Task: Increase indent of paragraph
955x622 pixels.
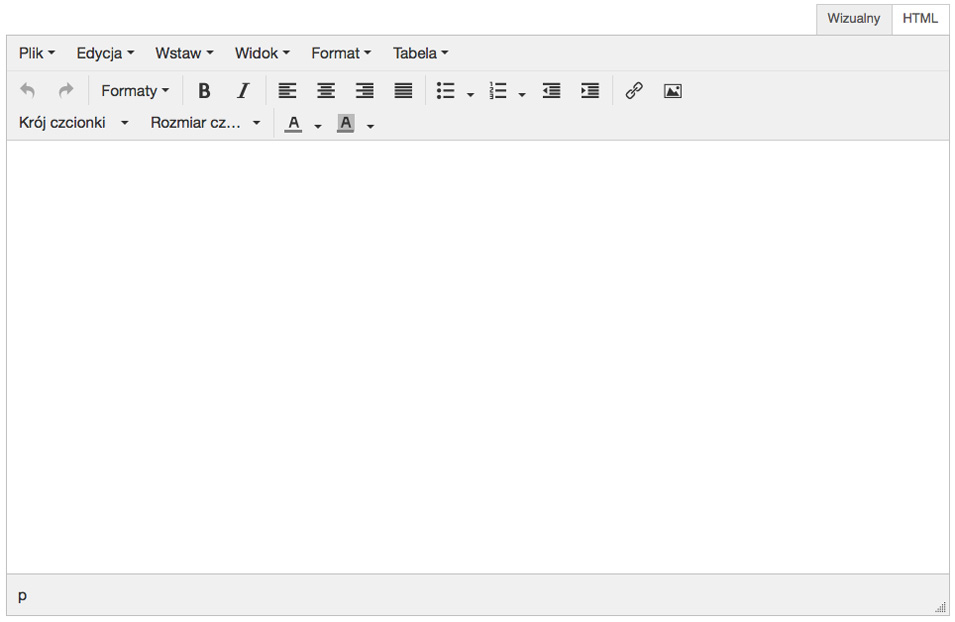Action: tap(590, 91)
